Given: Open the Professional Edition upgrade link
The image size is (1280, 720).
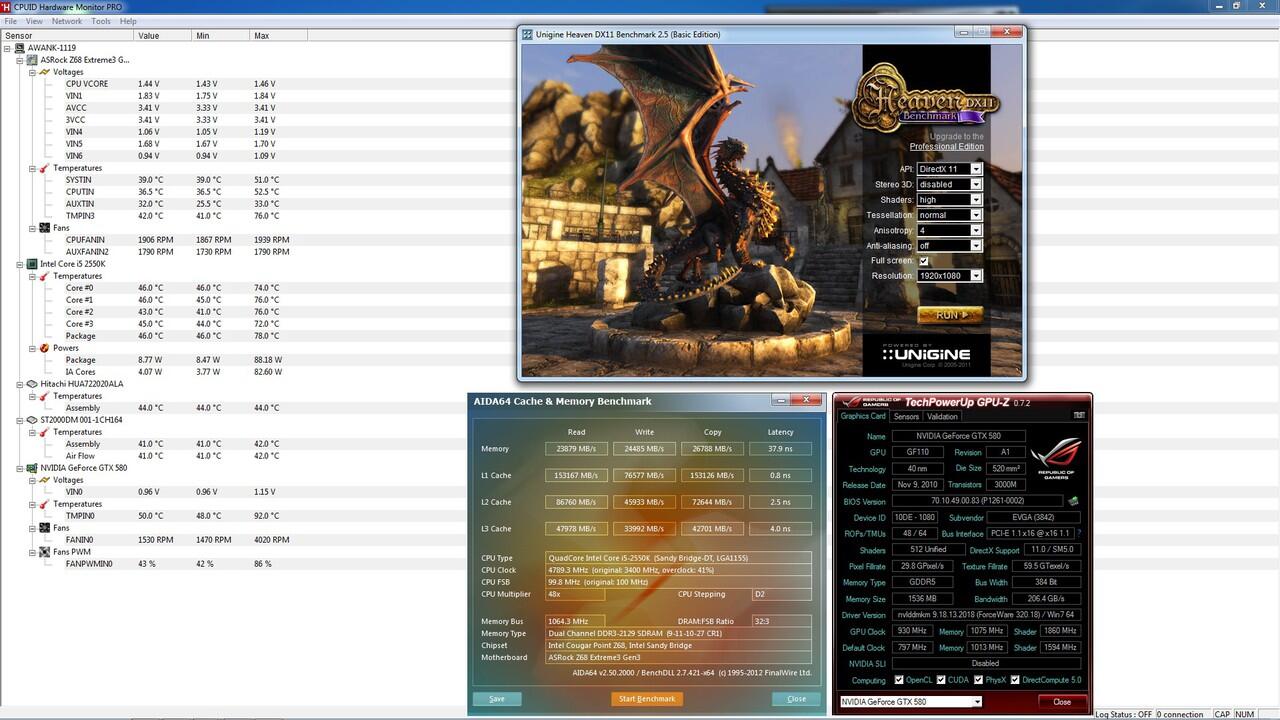Looking at the screenshot, I should [x=946, y=146].
